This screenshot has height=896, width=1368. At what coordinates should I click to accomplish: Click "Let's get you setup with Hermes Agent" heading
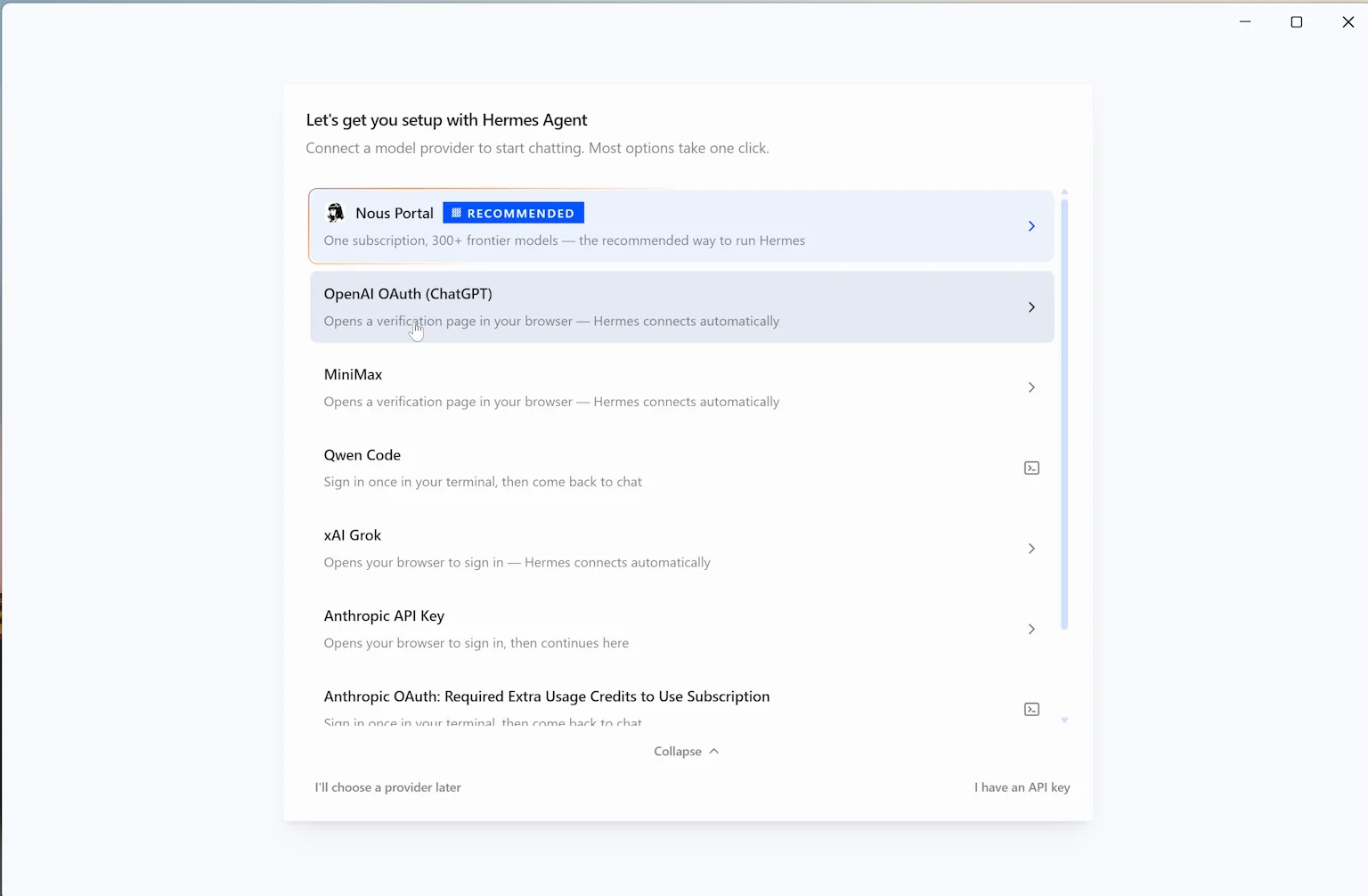(x=447, y=120)
